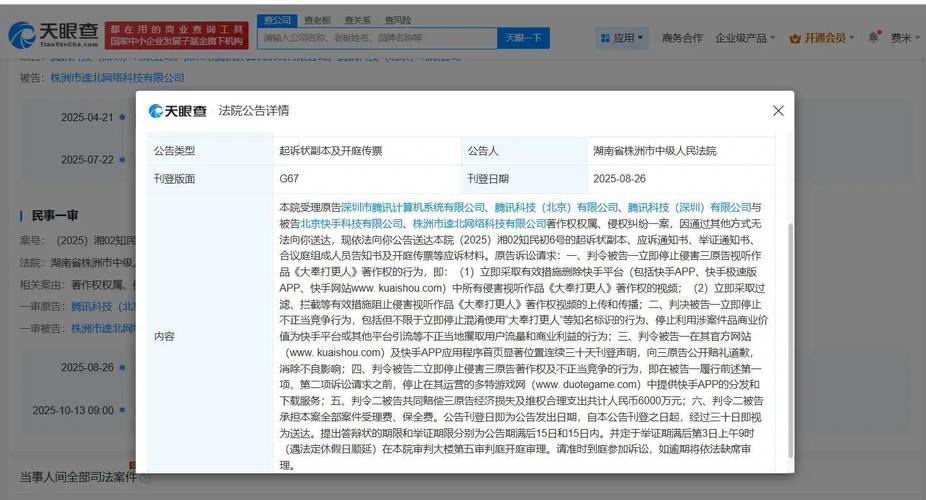Click the 开通会员 crown icon
Viewport: 926px width, 500px height.
tap(795, 38)
